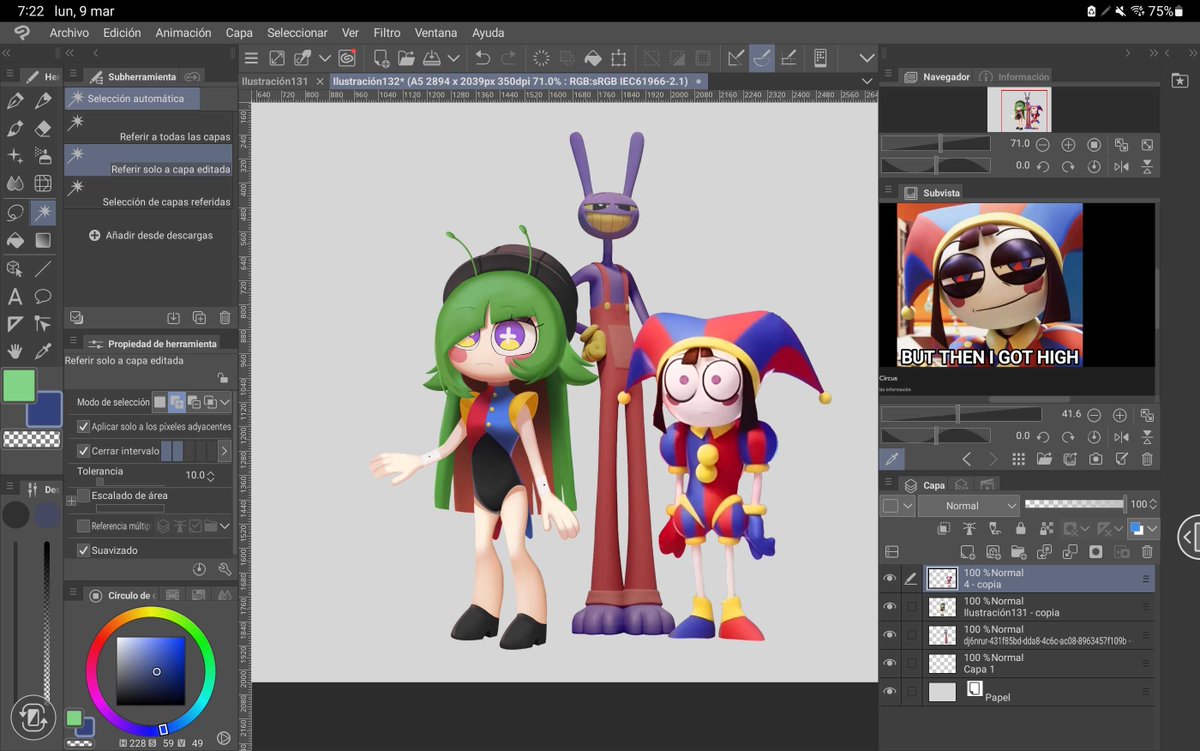Click the main green color swatch
This screenshot has height=751, width=1200.
pyautogui.click(x=19, y=386)
